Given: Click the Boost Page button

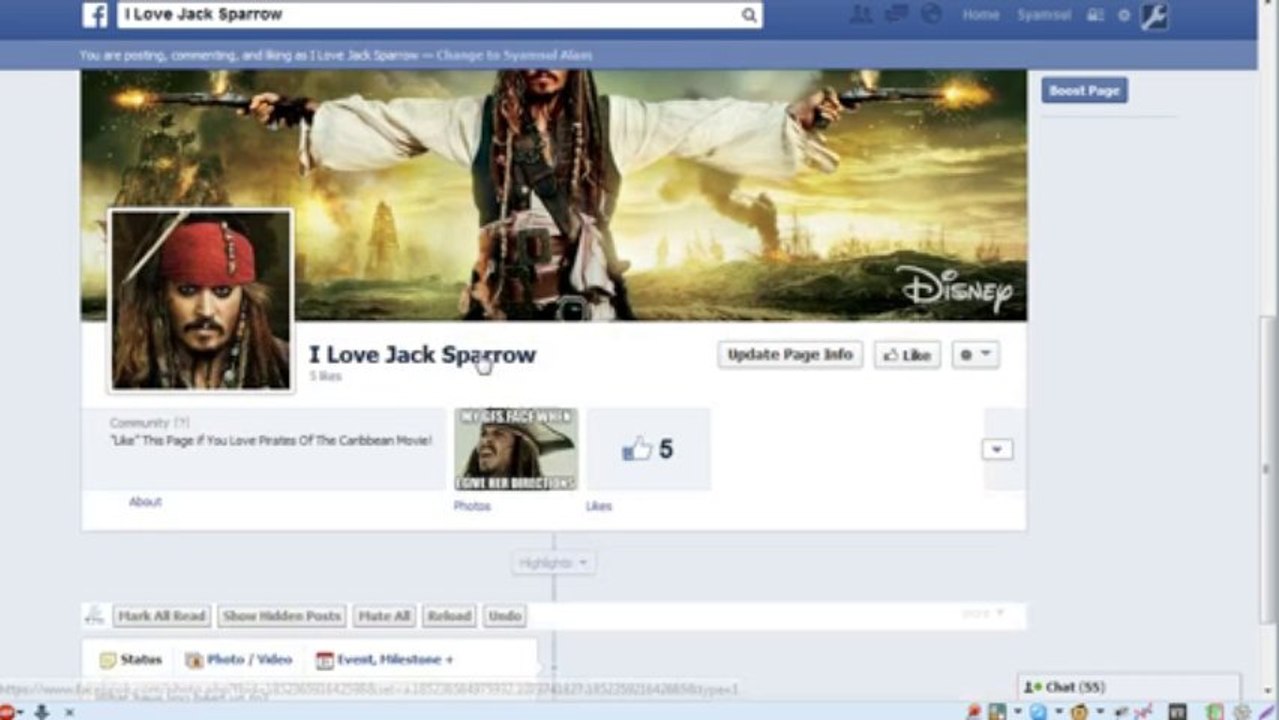Looking at the screenshot, I should (x=1084, y=90).
